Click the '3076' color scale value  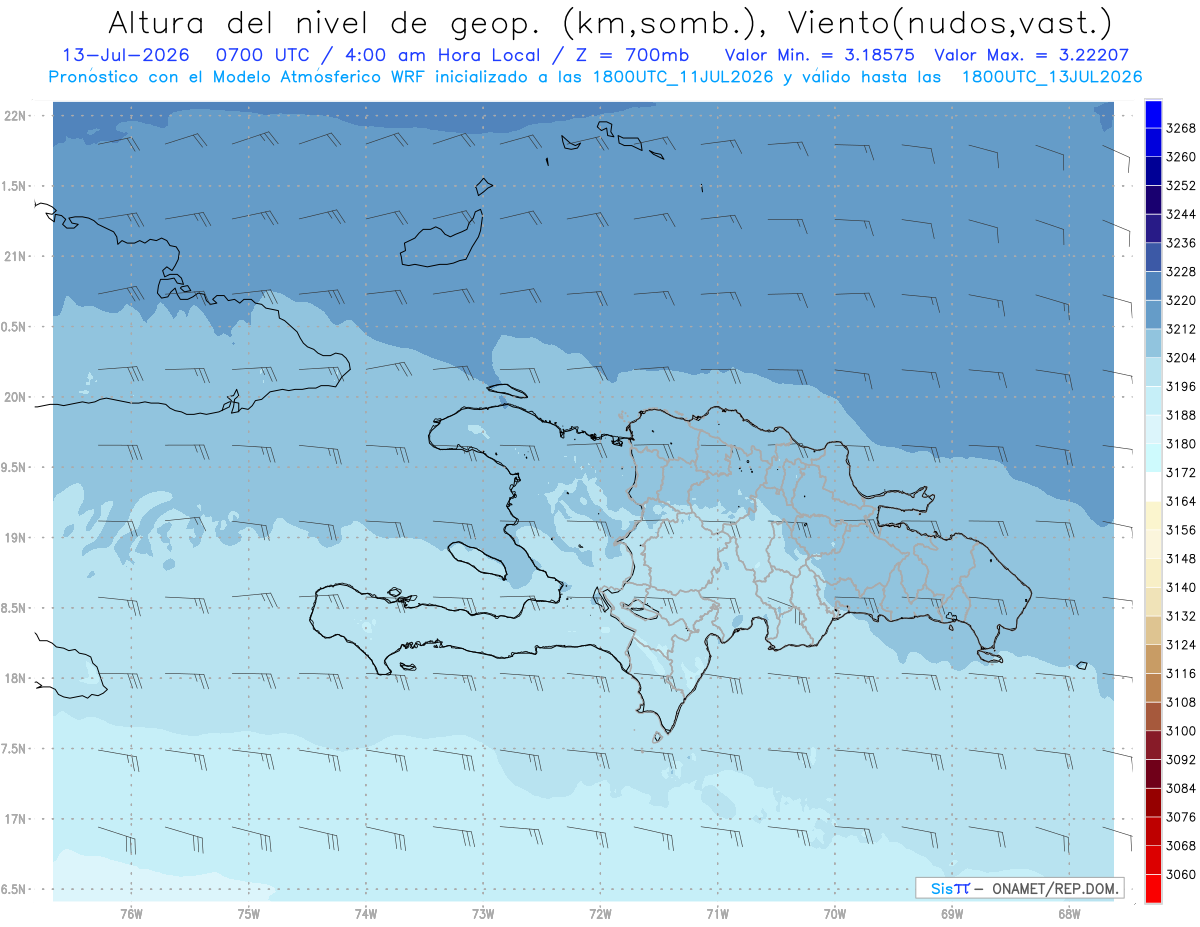point(1181,817)
